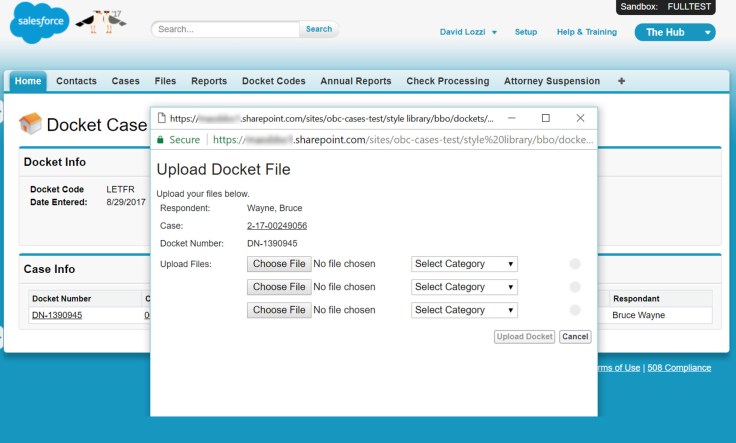Open the Docket Codes tab
This screenshot has height=443, width=736.
click(274, 81)
